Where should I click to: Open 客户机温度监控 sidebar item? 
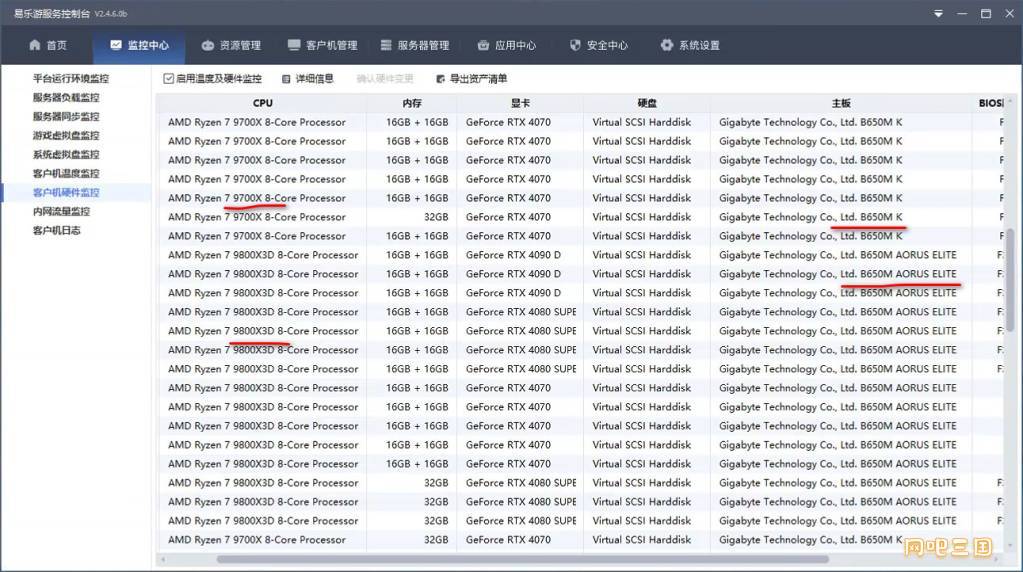(66, 173)
